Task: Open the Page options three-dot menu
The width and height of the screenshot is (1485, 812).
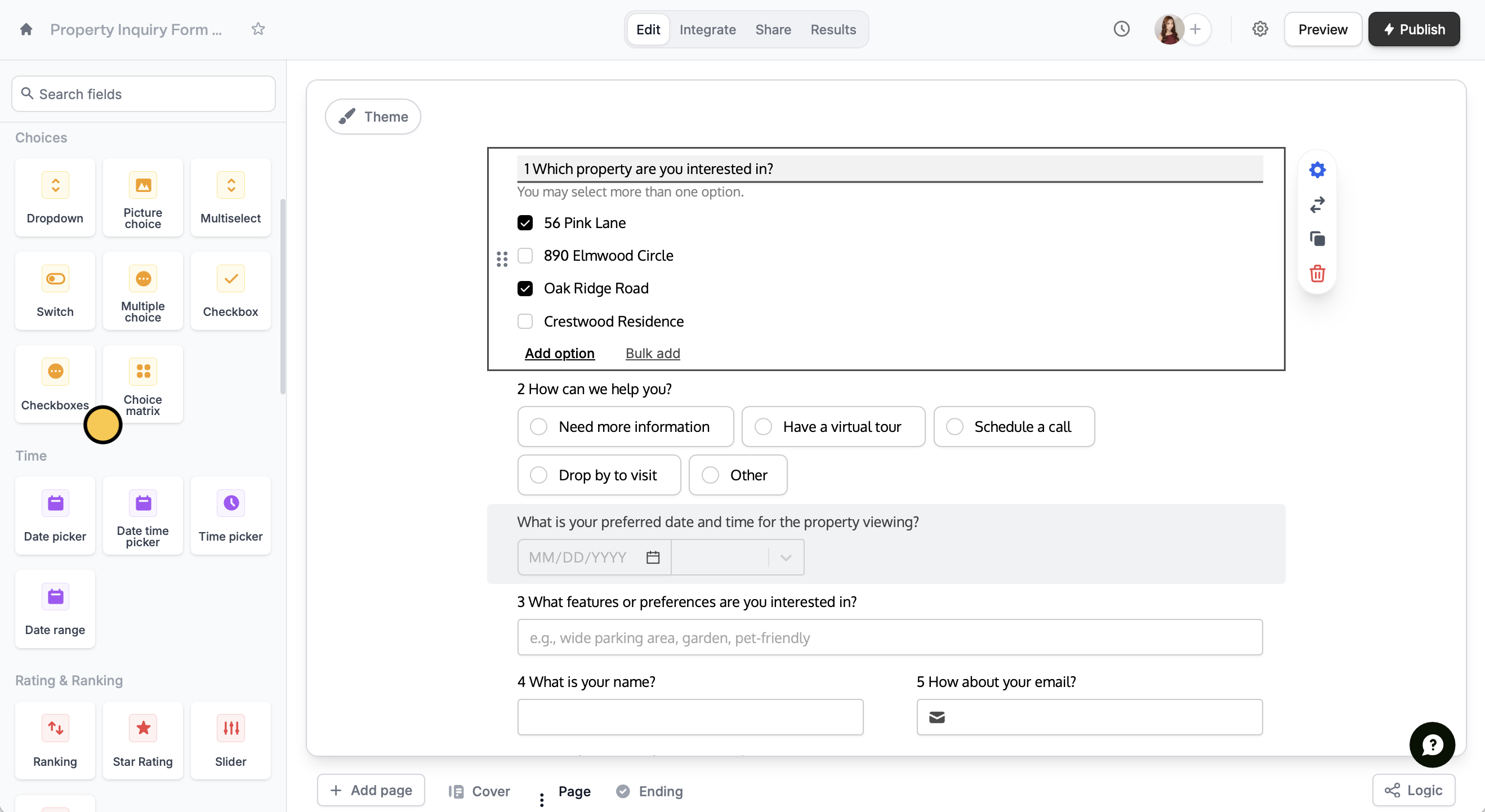Action: coord(541,799)
